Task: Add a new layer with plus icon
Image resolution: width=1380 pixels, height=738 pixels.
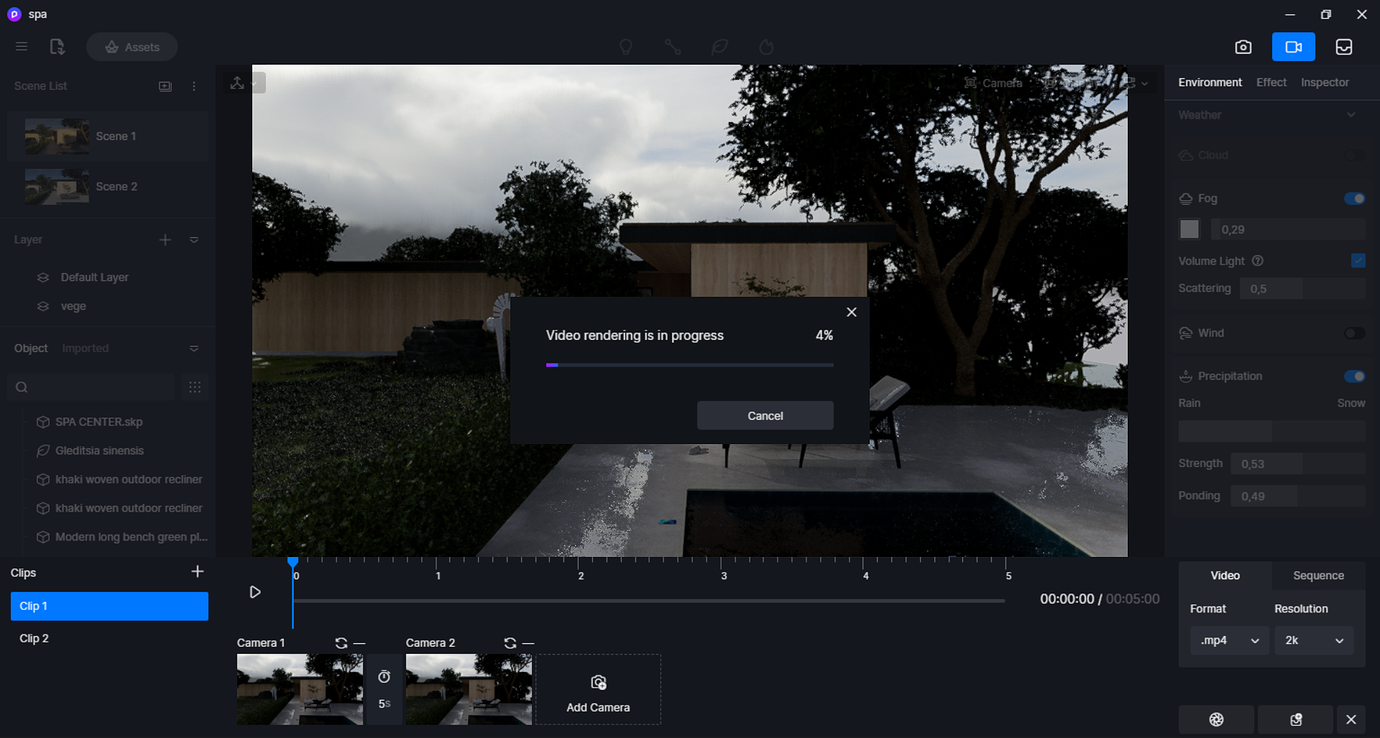Action: (x=166, y=240)
